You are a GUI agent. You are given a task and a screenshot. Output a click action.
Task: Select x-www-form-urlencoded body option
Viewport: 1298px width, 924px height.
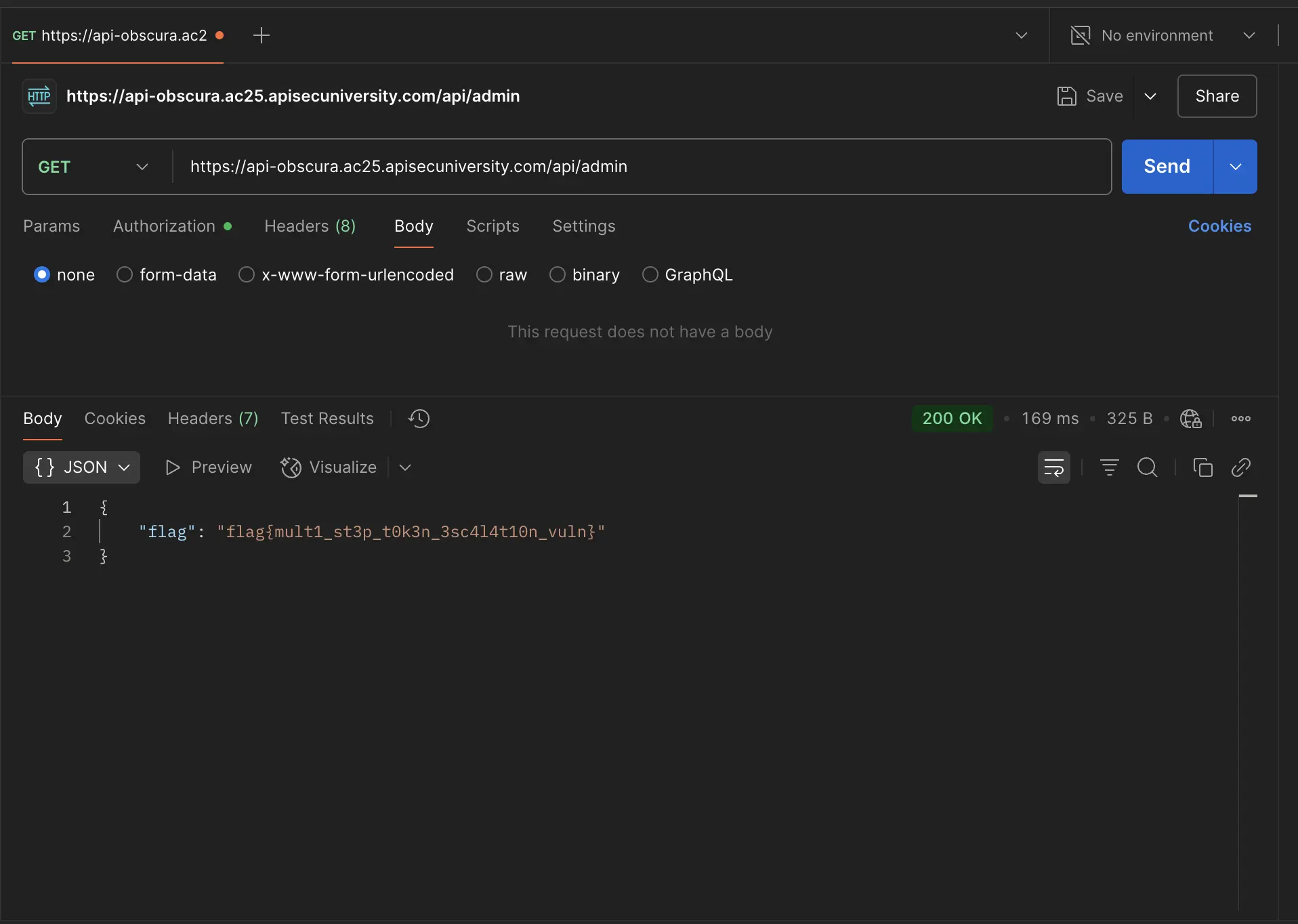point(247,274)
